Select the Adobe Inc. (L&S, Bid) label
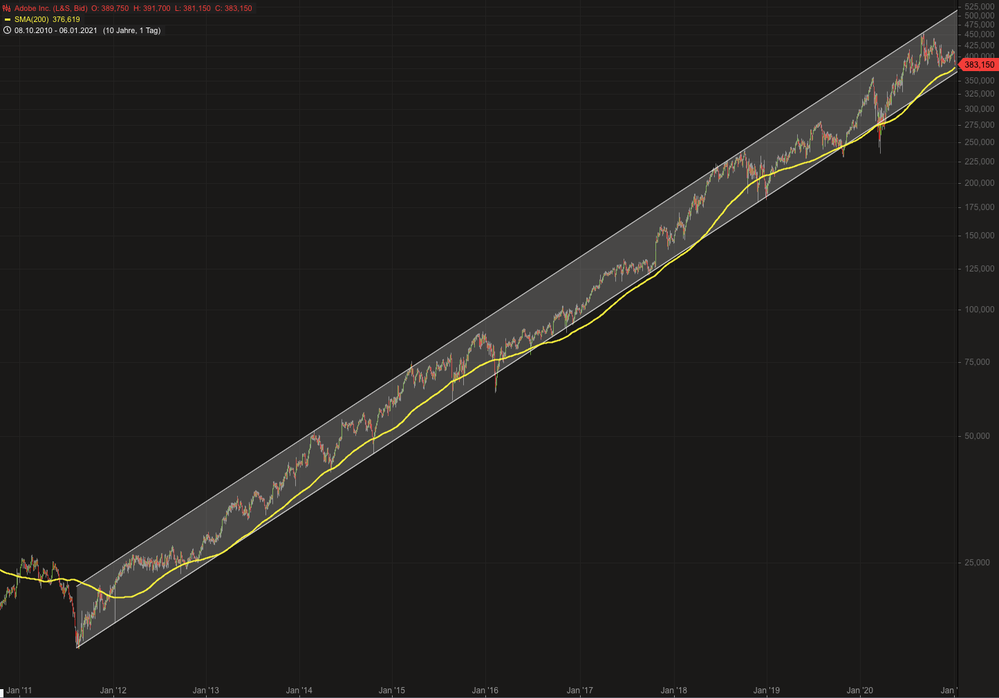The width and height of the screenshot is (999, 698). click(x=51, y=8)
